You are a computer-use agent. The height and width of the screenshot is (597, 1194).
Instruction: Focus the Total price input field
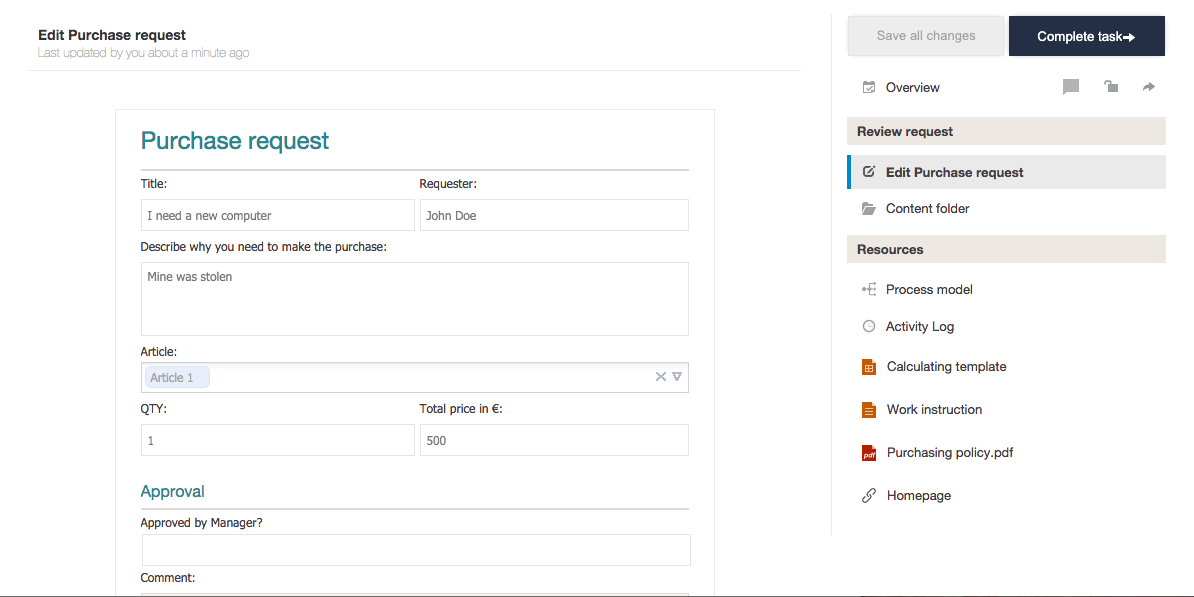(x=554, y=440)
